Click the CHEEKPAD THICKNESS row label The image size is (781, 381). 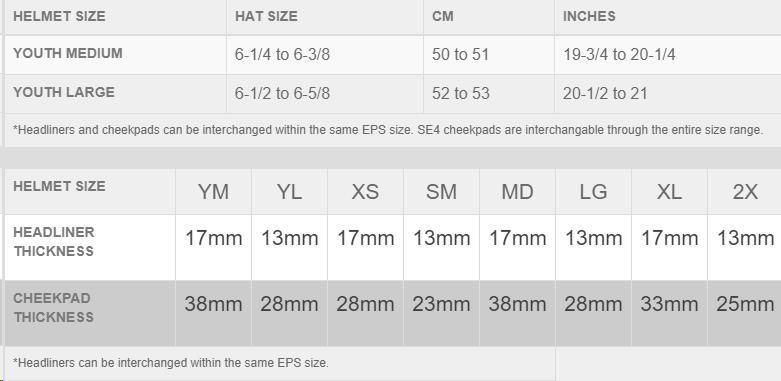click(53, 308)
